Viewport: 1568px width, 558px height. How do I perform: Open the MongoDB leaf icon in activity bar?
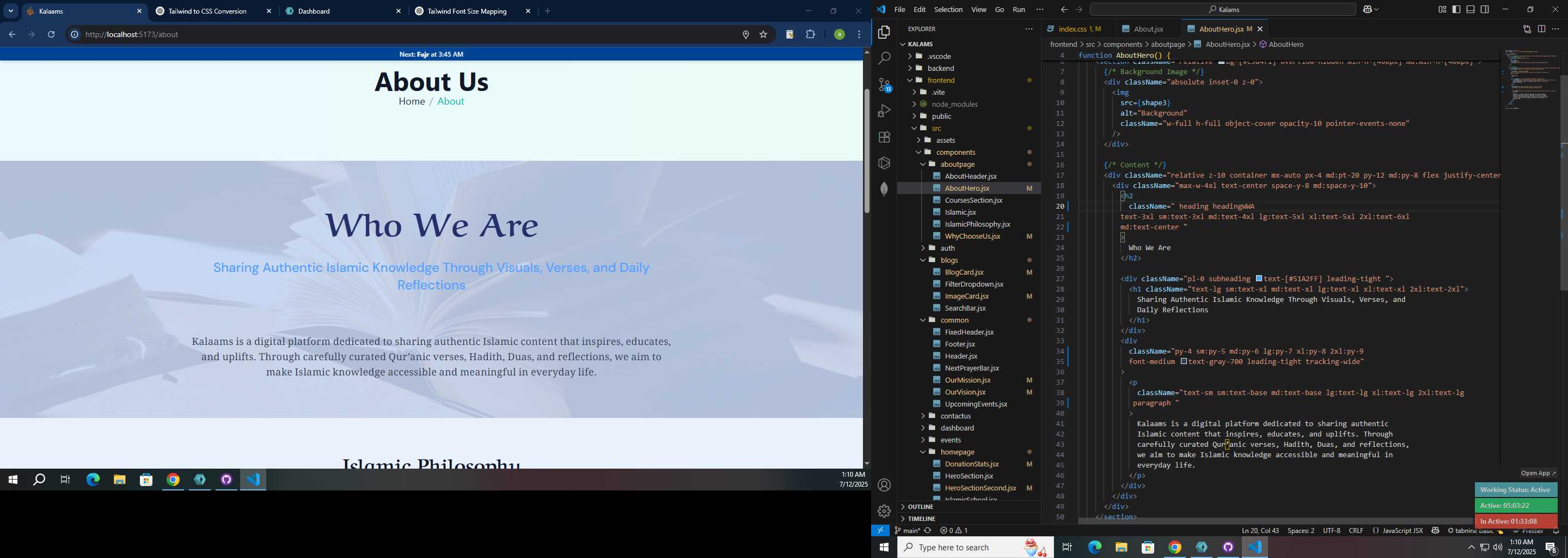(884, 189)
